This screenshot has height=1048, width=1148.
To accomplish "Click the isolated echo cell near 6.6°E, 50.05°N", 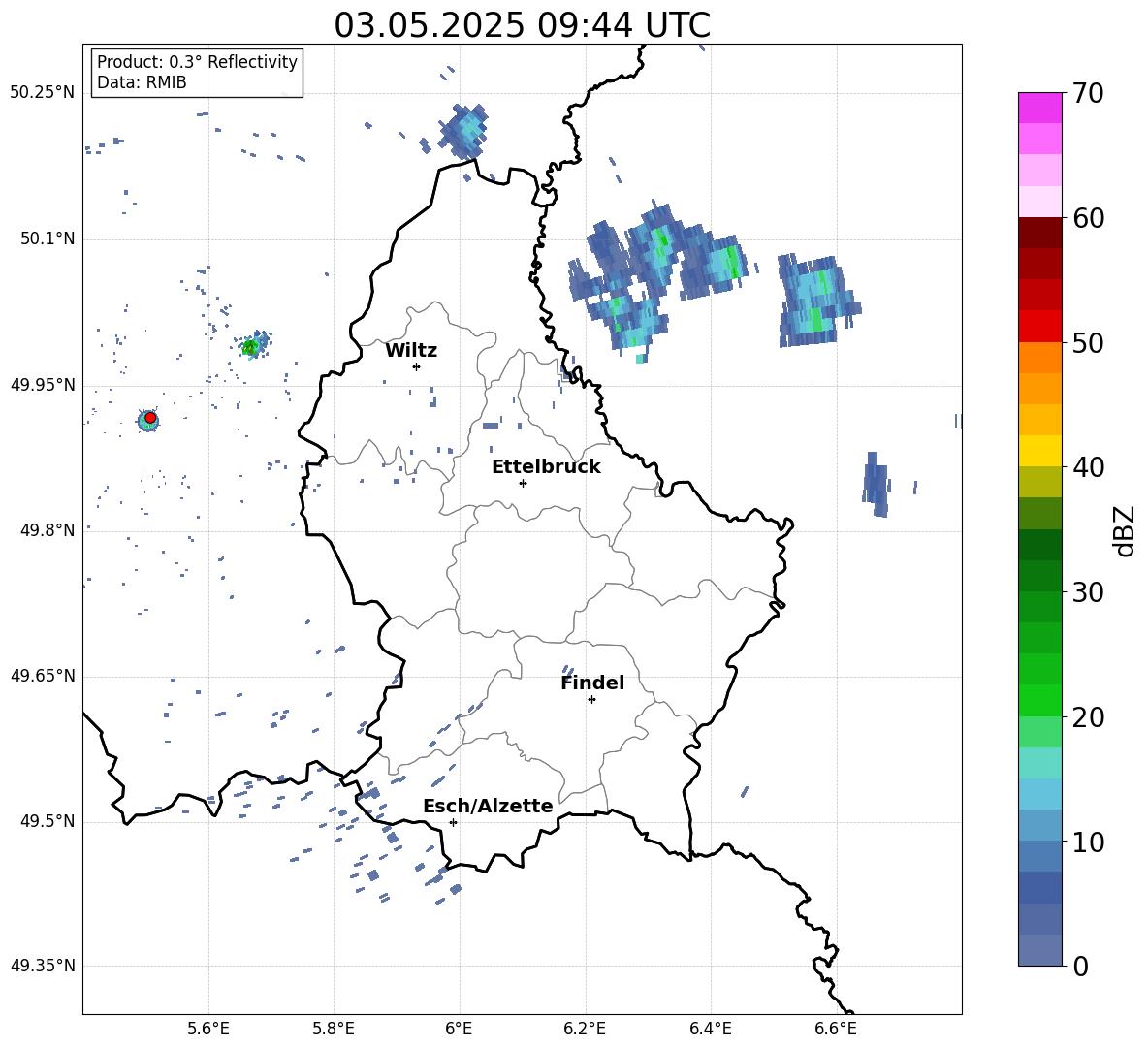I will (818, 301).
